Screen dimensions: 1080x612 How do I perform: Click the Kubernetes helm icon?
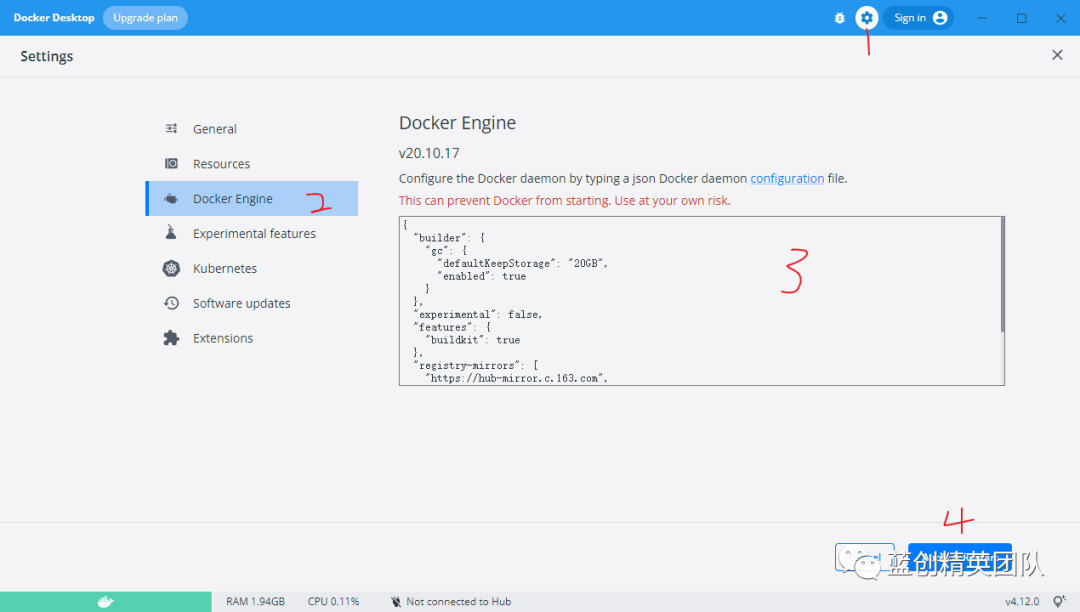pos(172,268)
